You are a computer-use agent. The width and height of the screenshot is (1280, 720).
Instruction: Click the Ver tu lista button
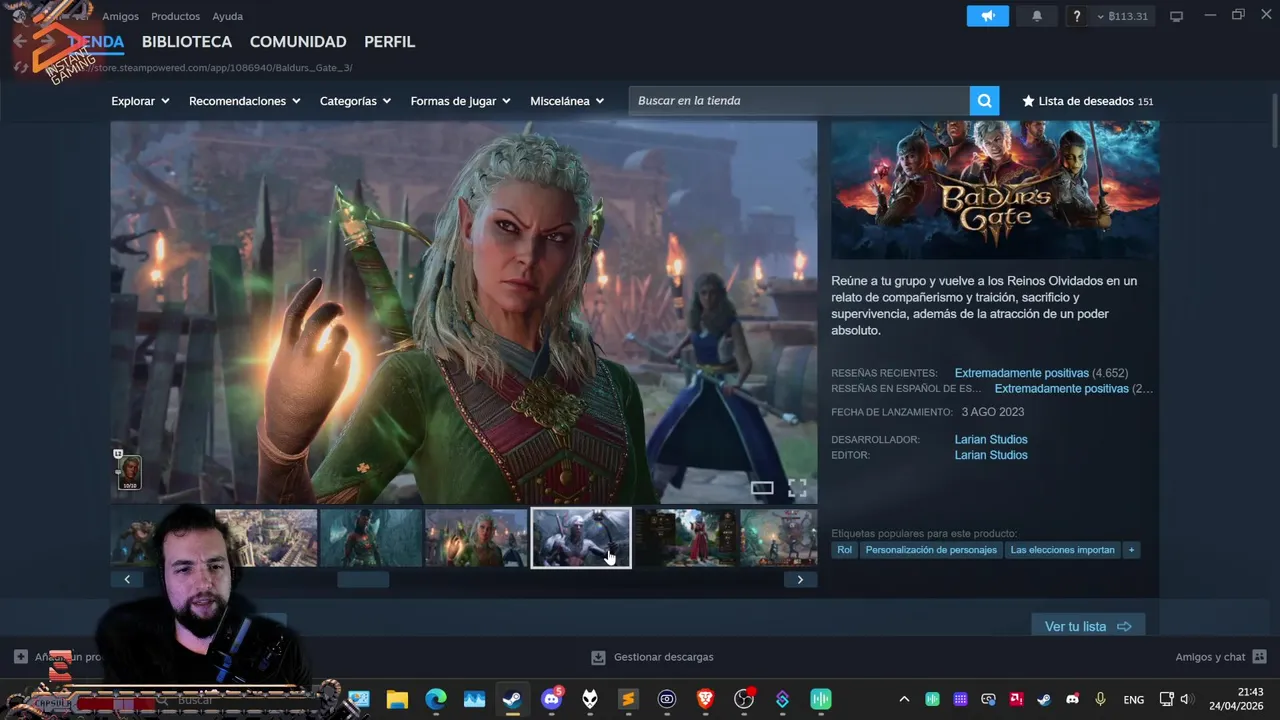click(x=1088, y=626)
